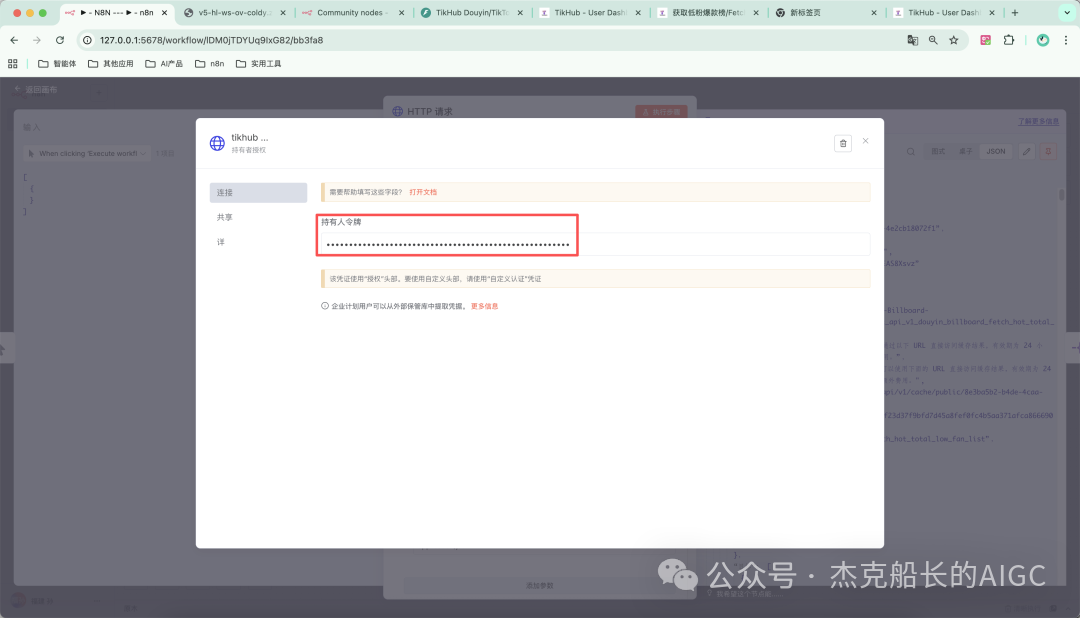Open the 实用工具 bookmark folder
The height and width of the screenshot is (618, 1080).
pos(258,63)
